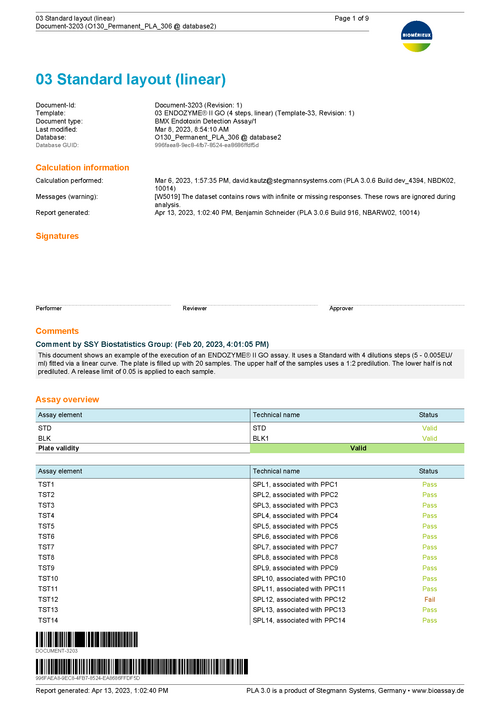The width and height of the screenshot is (500, 708).
Task: Click the 'TST12' row label
Action: 48,599
